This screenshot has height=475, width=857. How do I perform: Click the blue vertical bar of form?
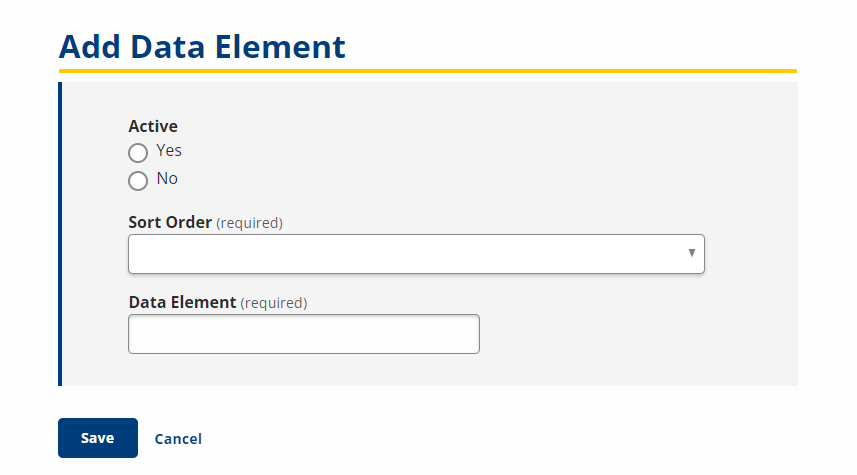tap(60, 234)
